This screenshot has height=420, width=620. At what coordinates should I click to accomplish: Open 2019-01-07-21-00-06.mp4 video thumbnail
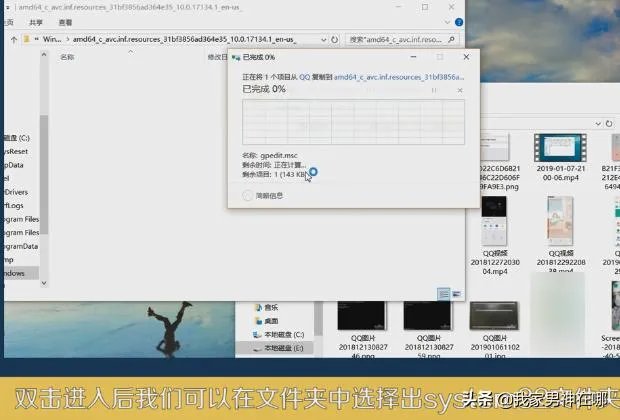560,148
